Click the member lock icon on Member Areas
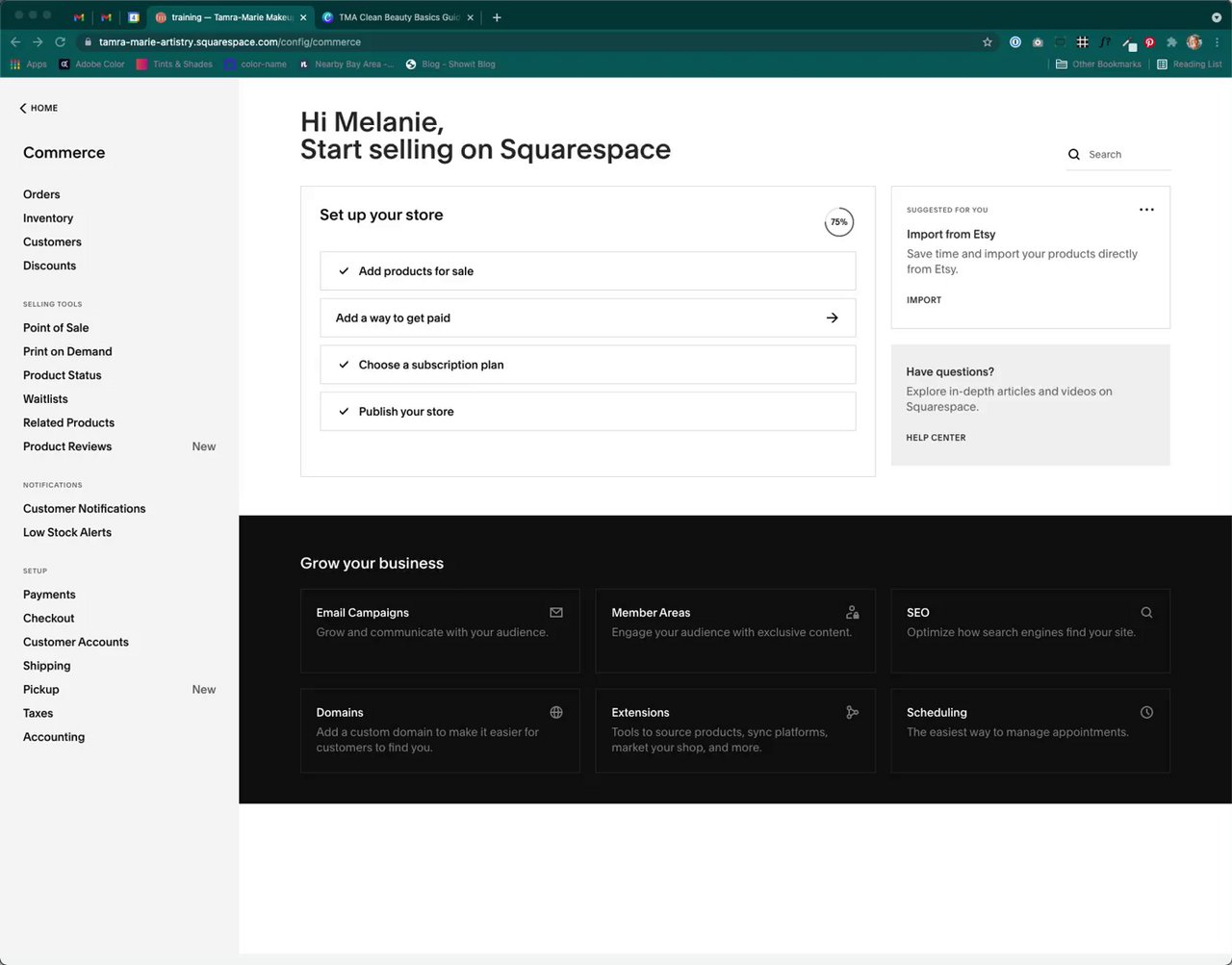 click(852, 613)
